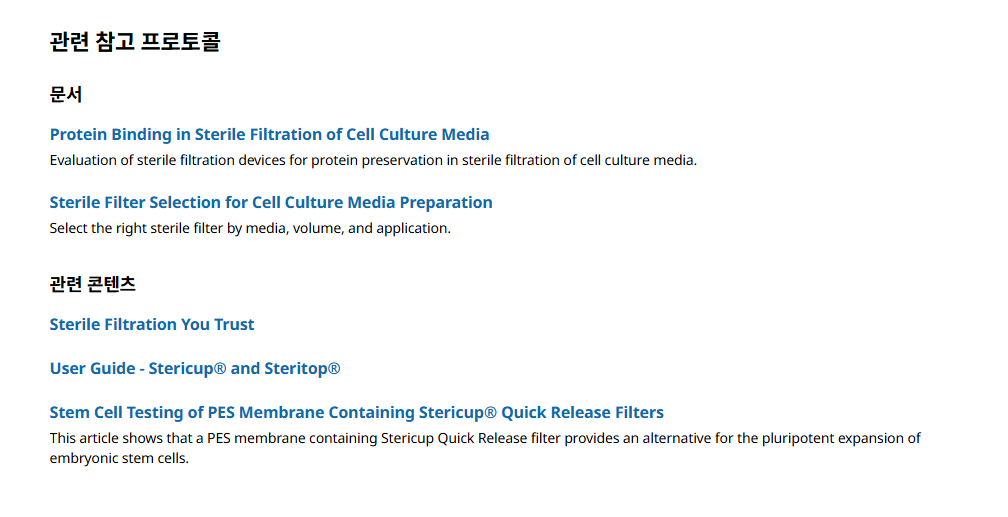Click the ® symbol after Steritop
Image resolution: width=1008 pixels, height=517 pixels.
point(334,369)
